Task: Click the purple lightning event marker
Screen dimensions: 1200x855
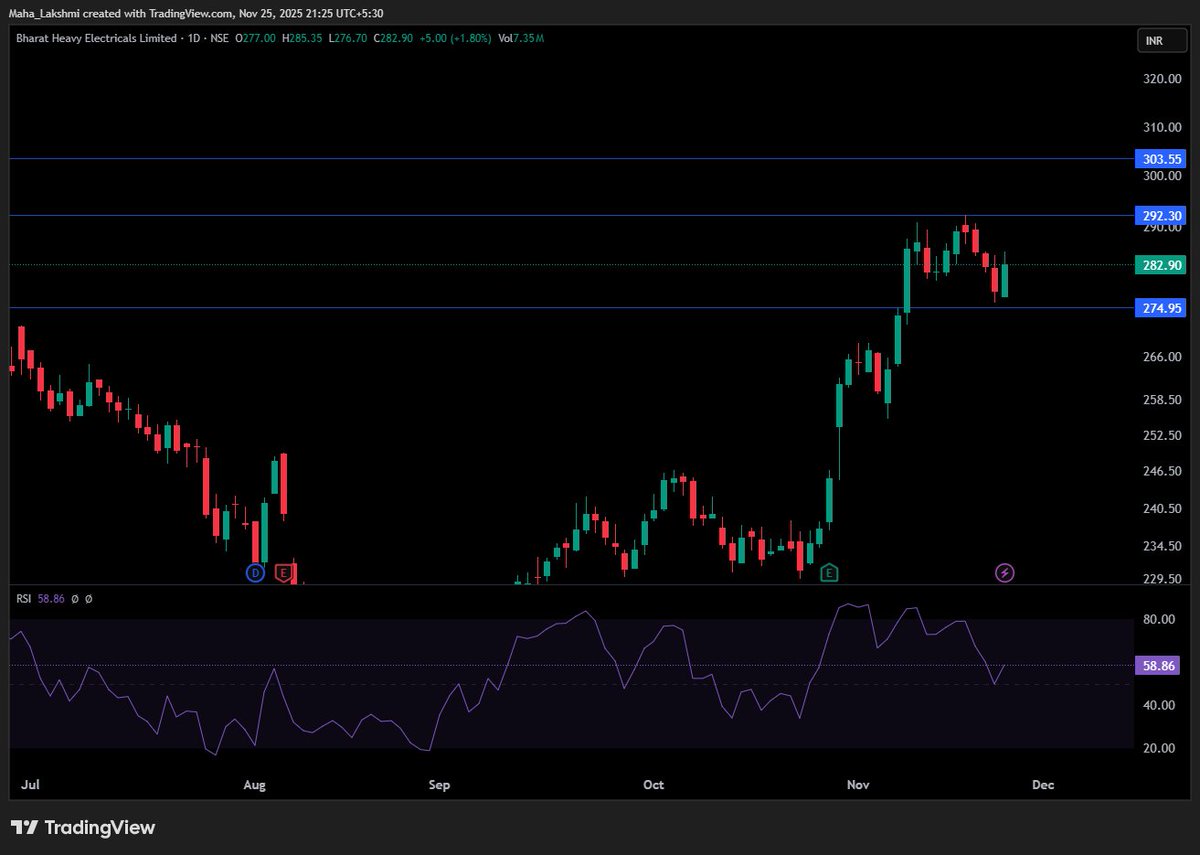Action: coord(1005,573)
